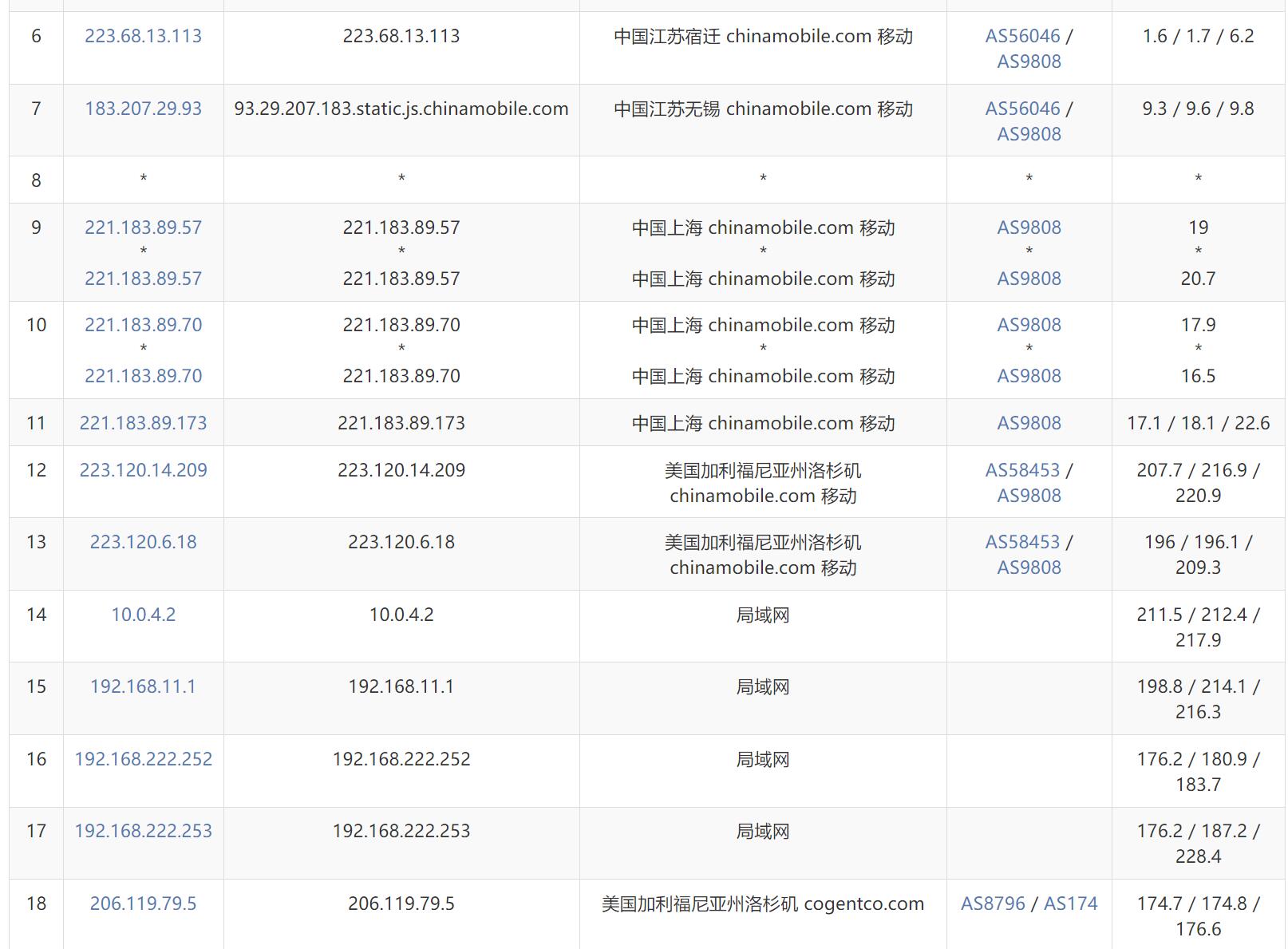
Task: Click hop number 12 cell
Action: coord(36,482)
